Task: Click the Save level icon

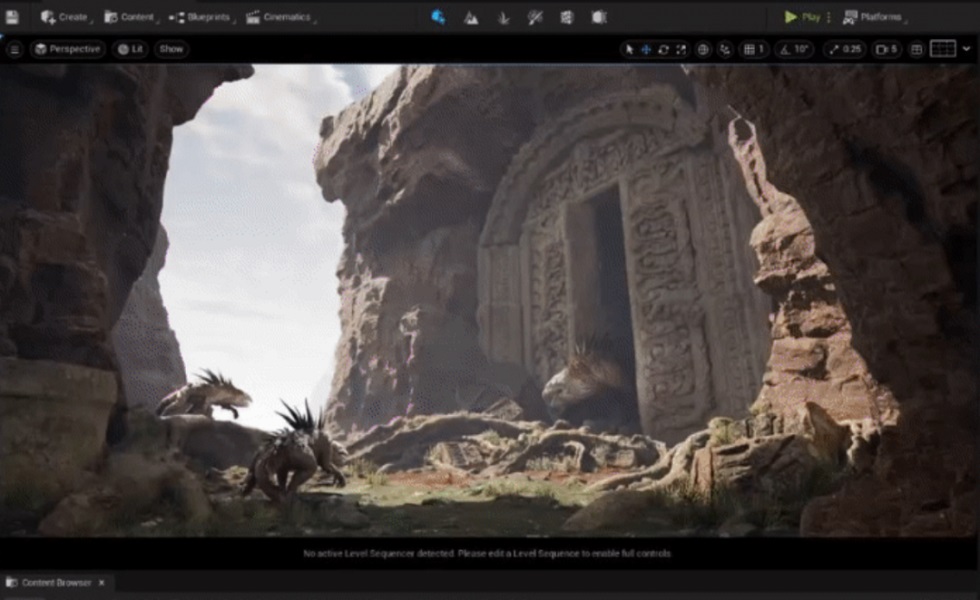Action: click(12, 17)
